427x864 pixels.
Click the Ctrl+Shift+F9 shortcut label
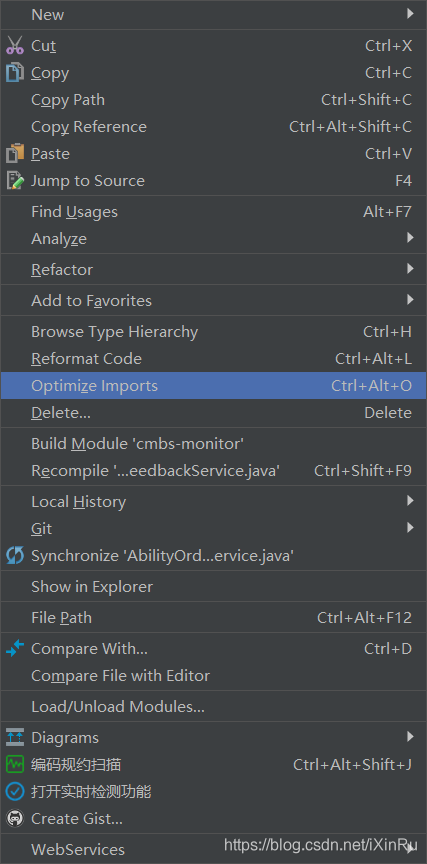click(363, 471)
